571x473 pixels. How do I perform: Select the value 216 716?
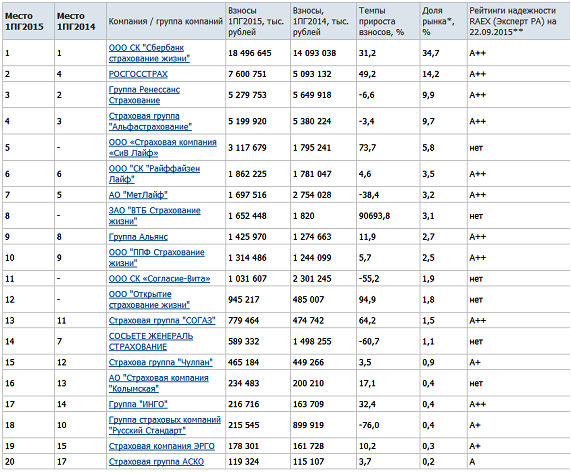(x=244, y=405)
